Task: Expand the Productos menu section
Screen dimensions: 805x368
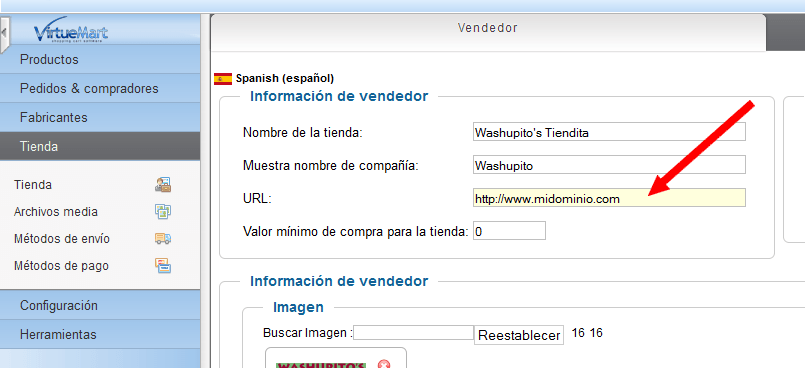Action: [100, 60]
